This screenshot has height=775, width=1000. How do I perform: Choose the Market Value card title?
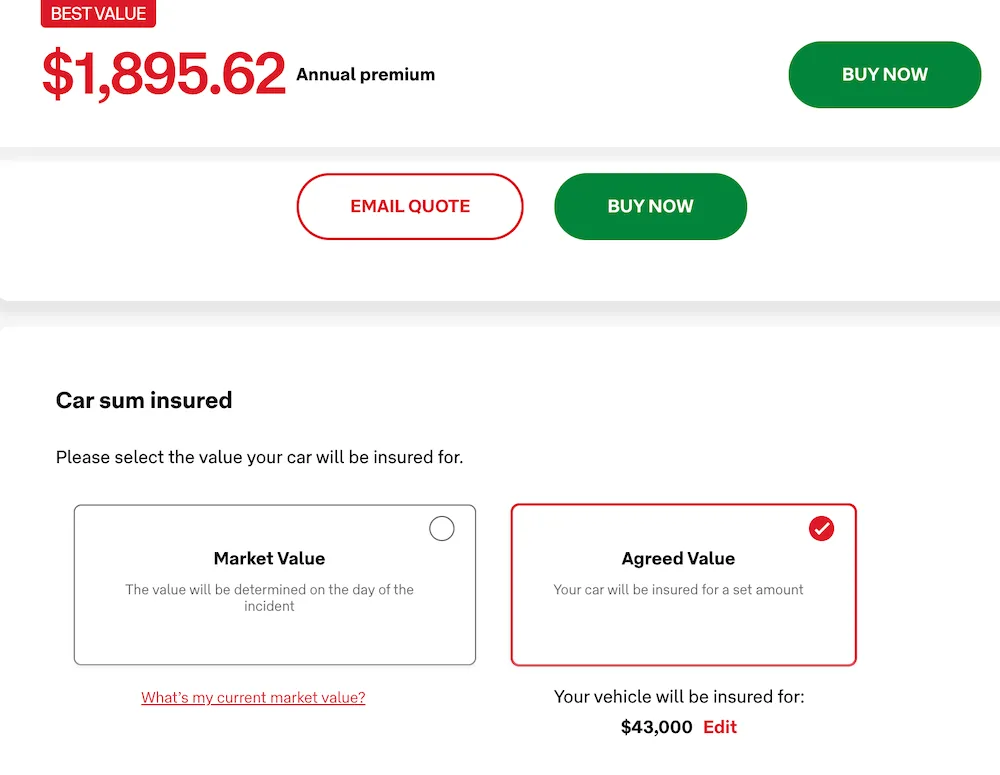point(269,559)
